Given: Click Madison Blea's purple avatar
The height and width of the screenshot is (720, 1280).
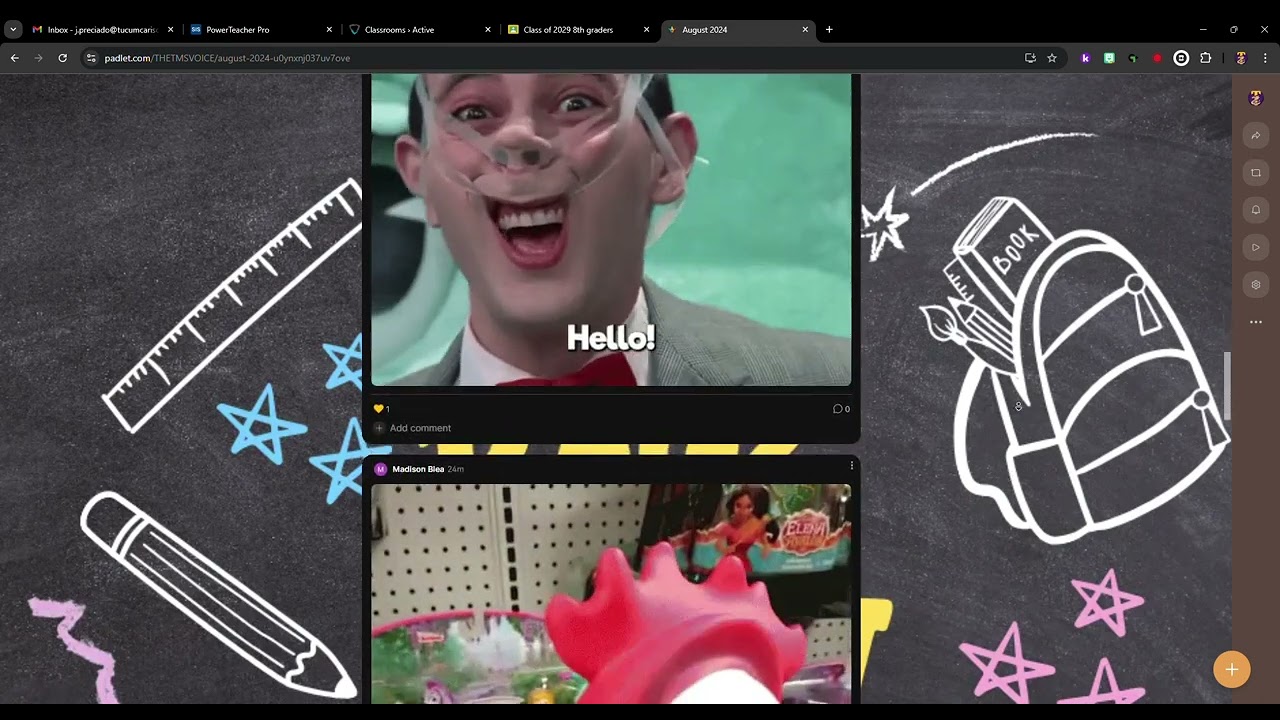Looking at the screenshot, I should [x=380, y=469].
